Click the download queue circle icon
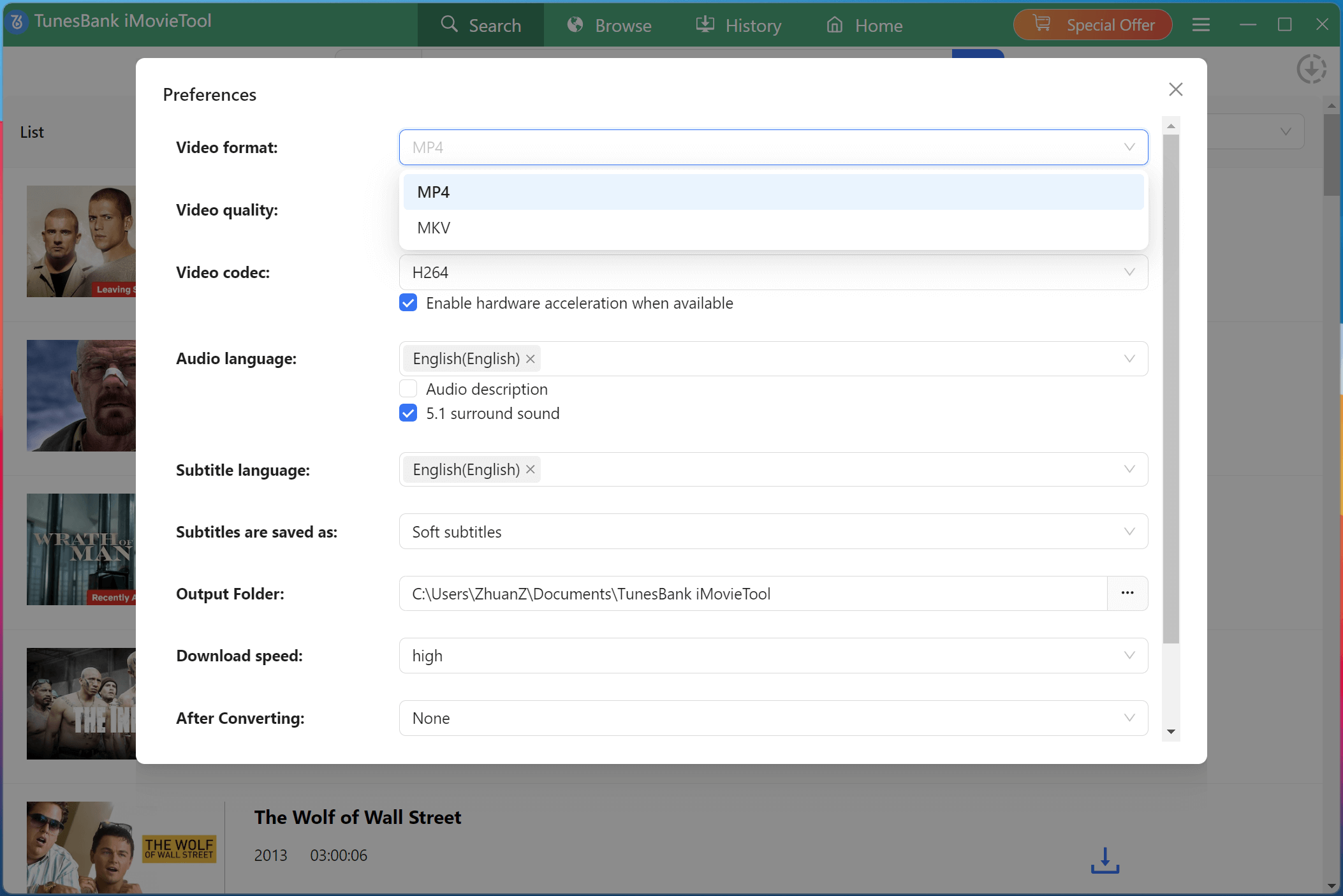The height and width of the screenshot is (896, 1343). click(1311, 69)
